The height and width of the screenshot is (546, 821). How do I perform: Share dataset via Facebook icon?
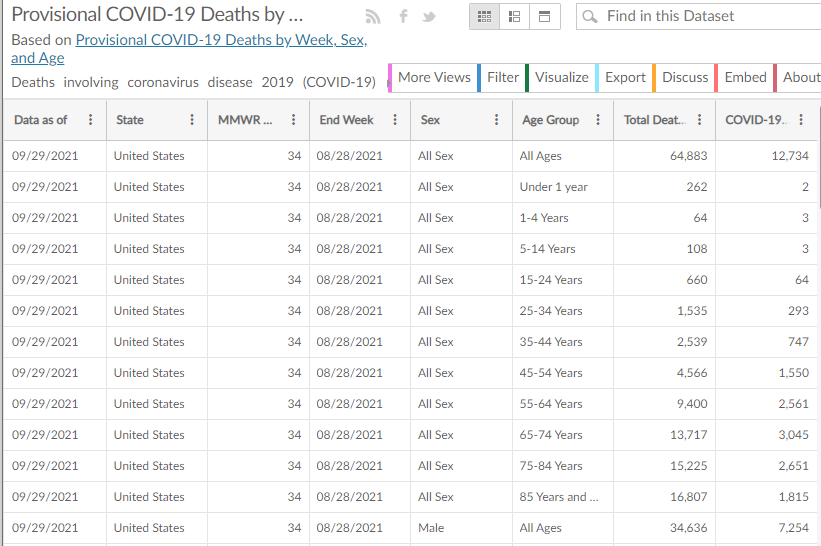pyautogui.click(x=403, y=17)
